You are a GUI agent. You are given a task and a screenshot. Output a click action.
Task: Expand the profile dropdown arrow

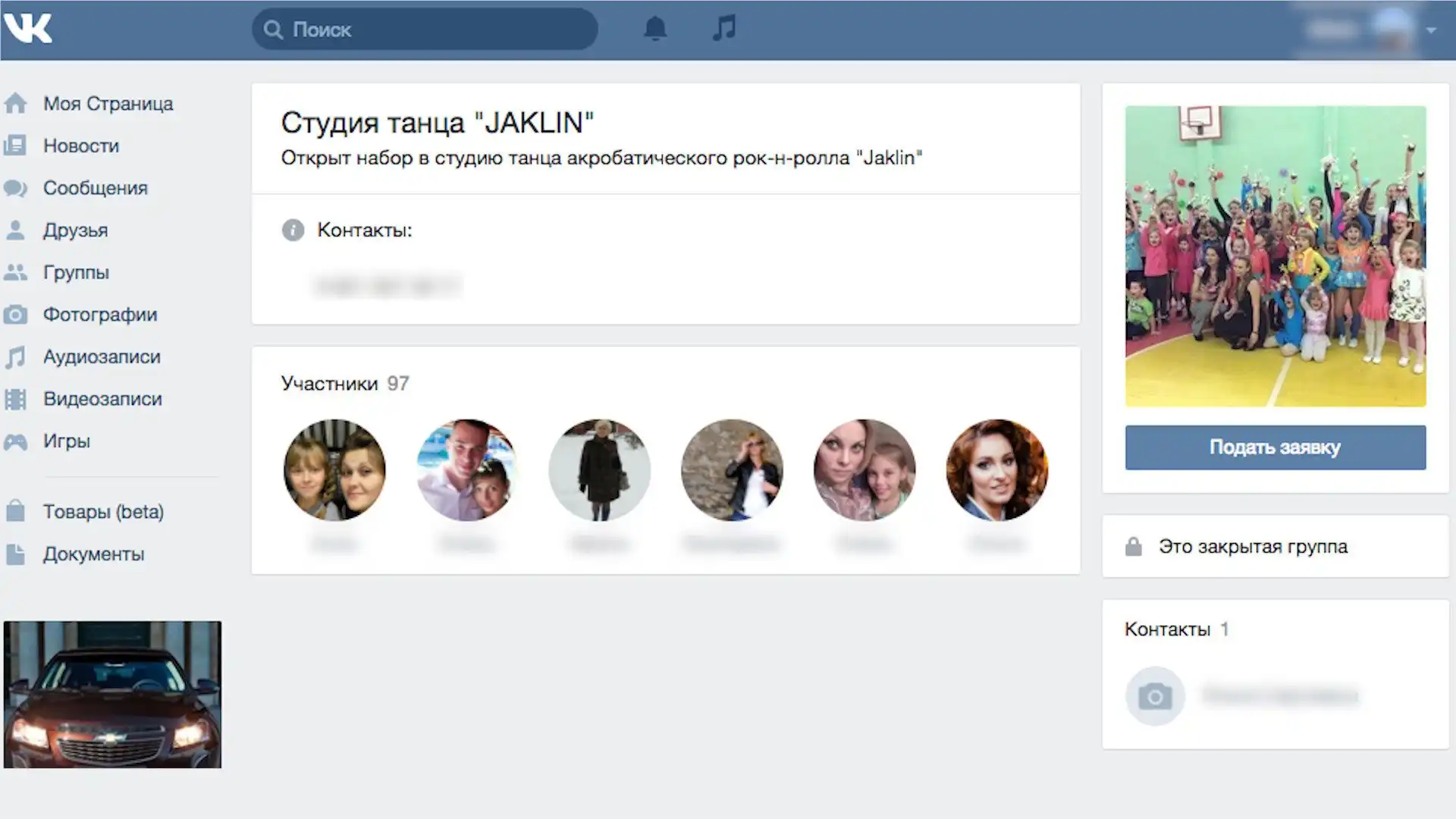(1431, 30)
